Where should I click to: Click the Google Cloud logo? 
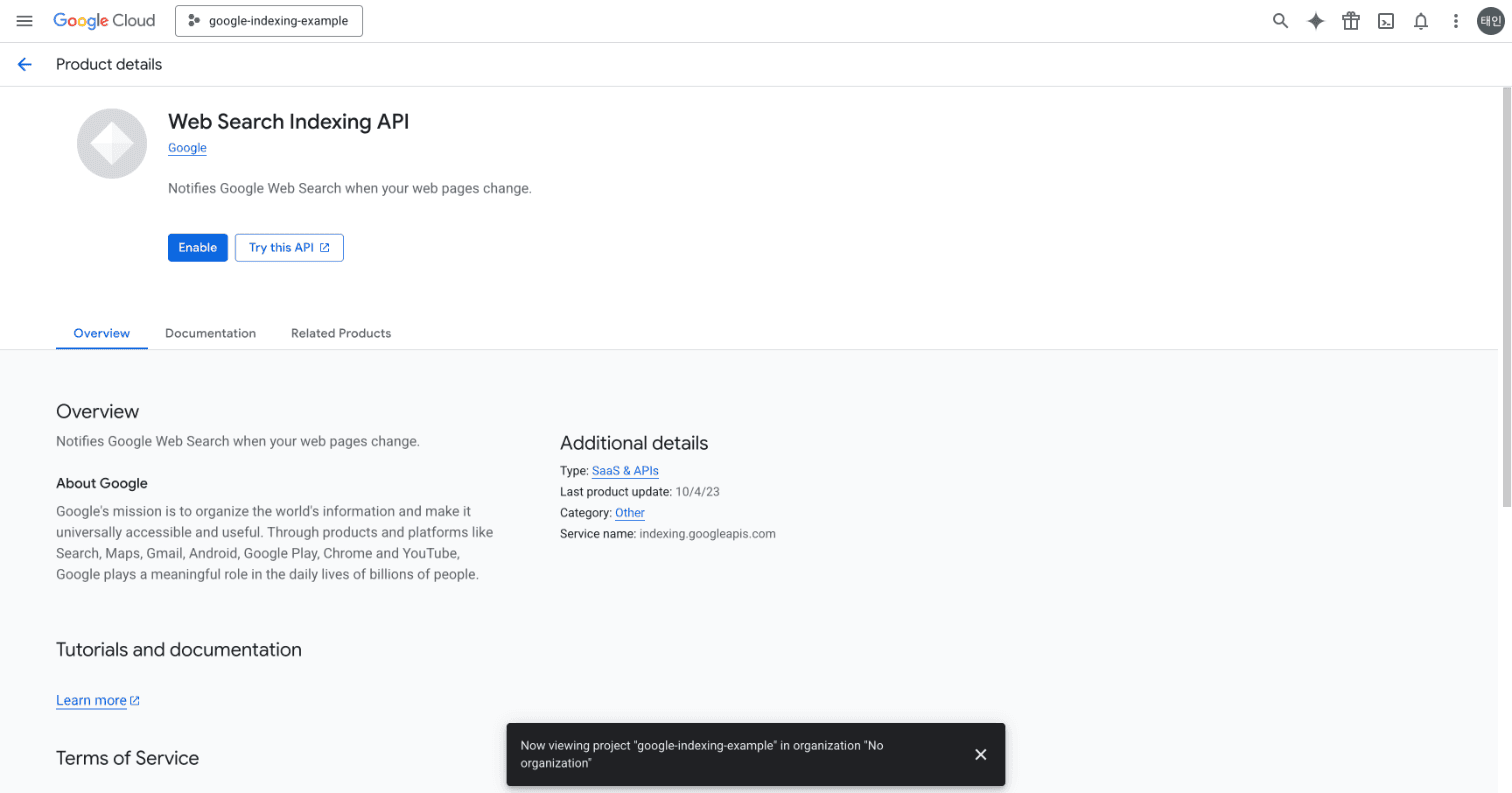click(104, 21)
